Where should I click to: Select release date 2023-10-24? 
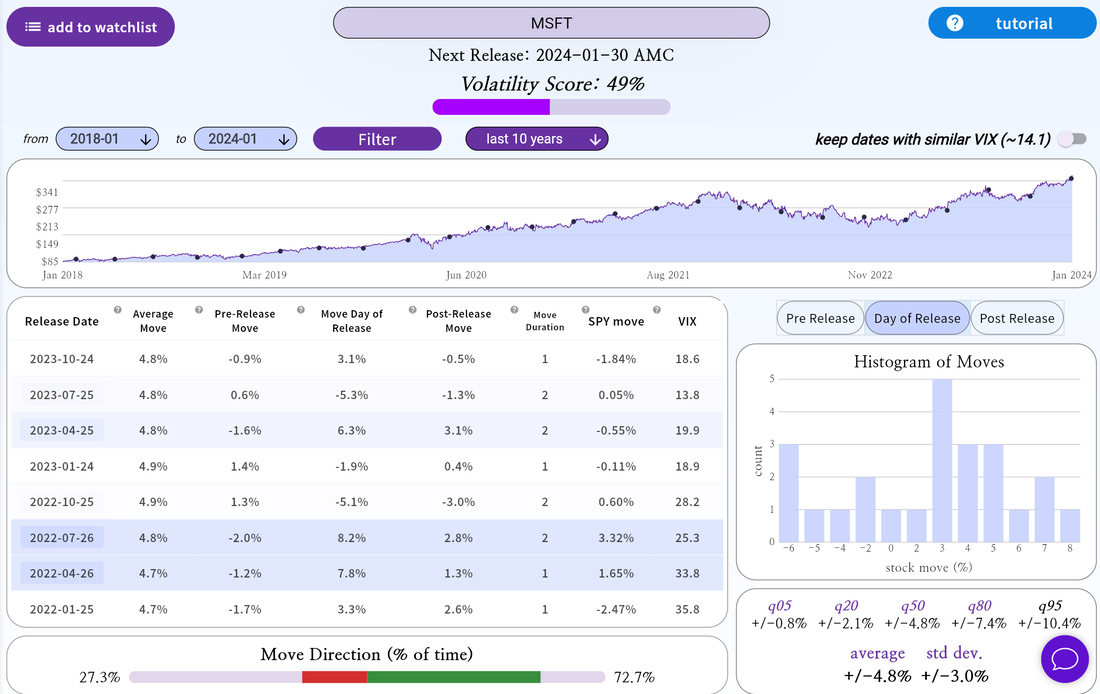point(62,359)
